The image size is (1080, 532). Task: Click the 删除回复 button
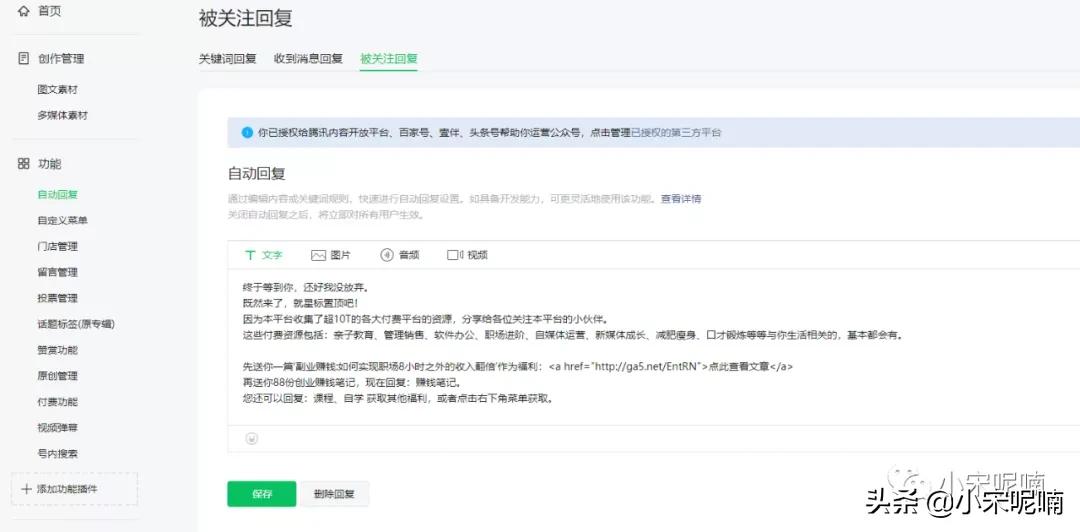point(334,494)
